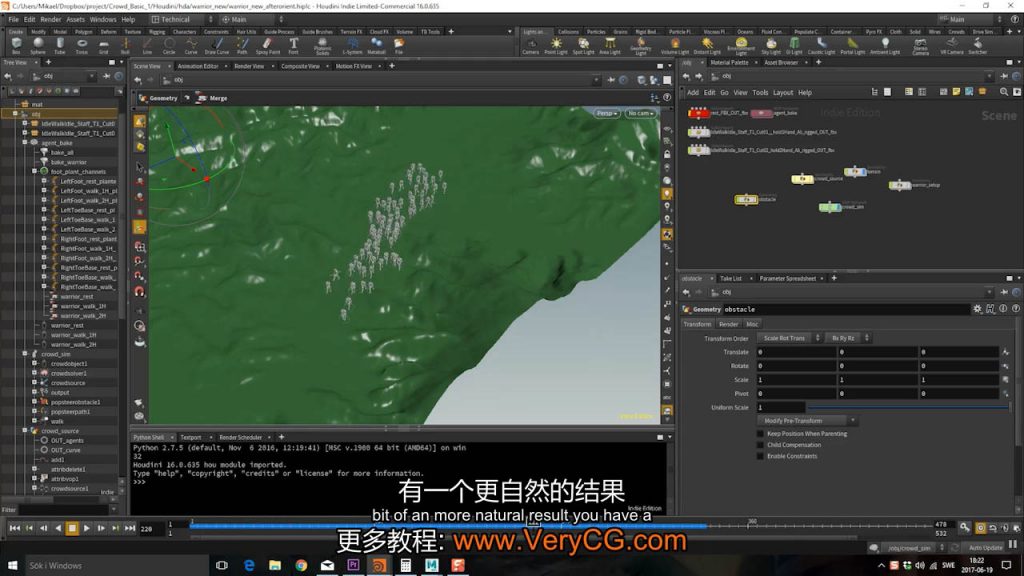Click the Translate X input field

pos(796,352)
